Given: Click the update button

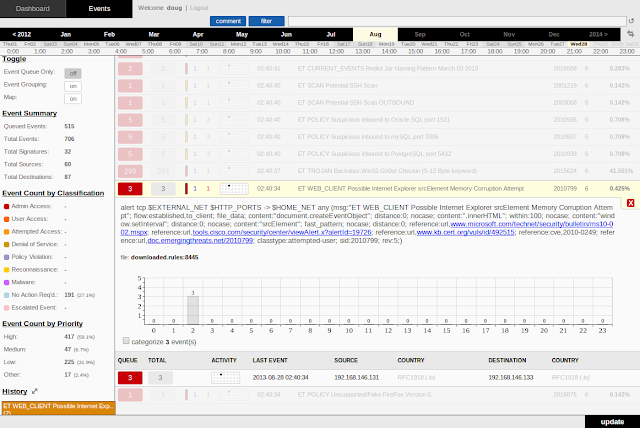Looking at the screenshot, I should click(x=612, y=422).
